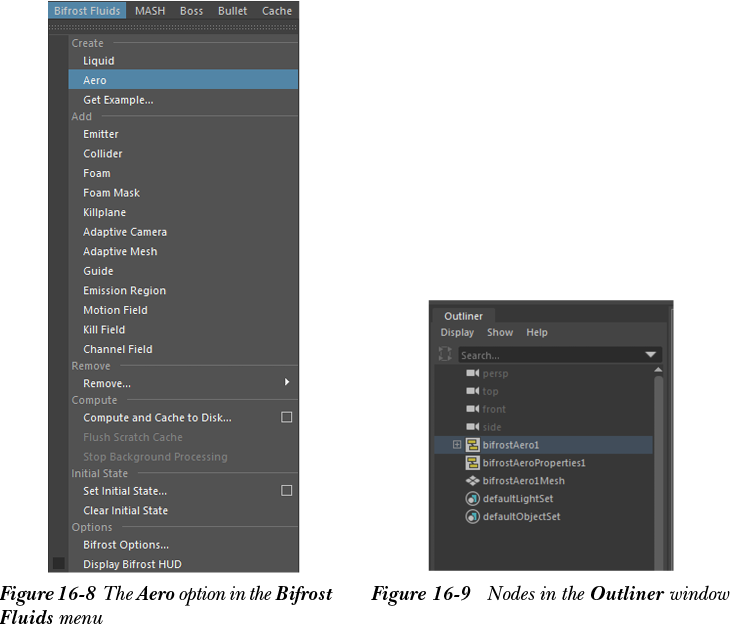Screen dimensions: 756x631
Task: Choose Aero from the Bifrost Fluids menu
Action: click(95, 80)
